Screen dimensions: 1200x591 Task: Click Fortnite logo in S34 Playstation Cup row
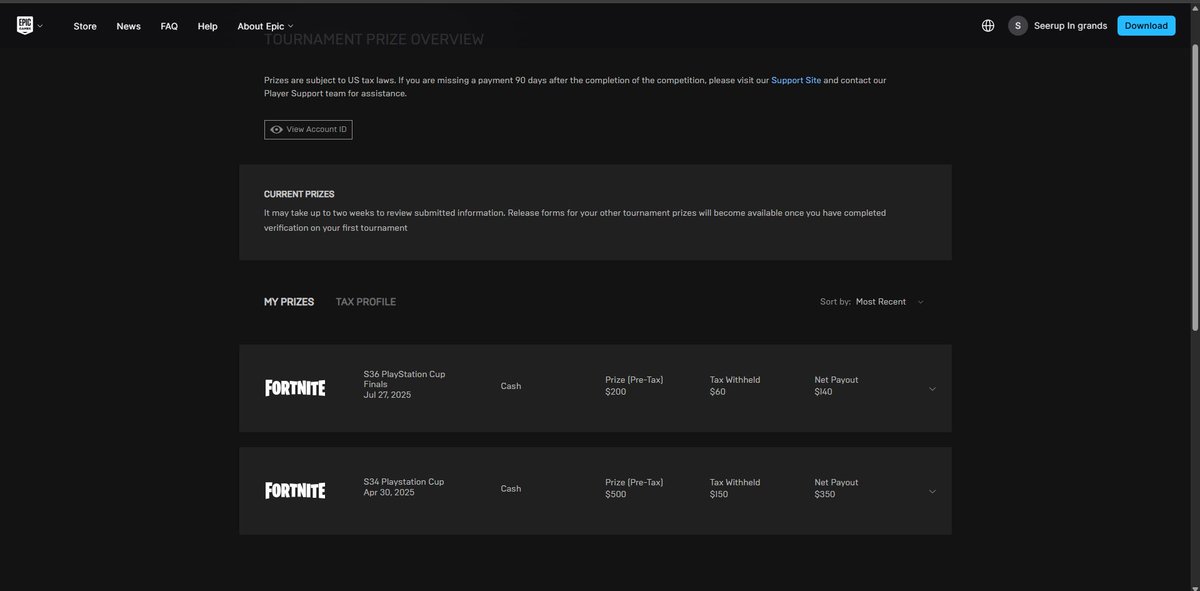pyautogui.click(x=295, y=490)
